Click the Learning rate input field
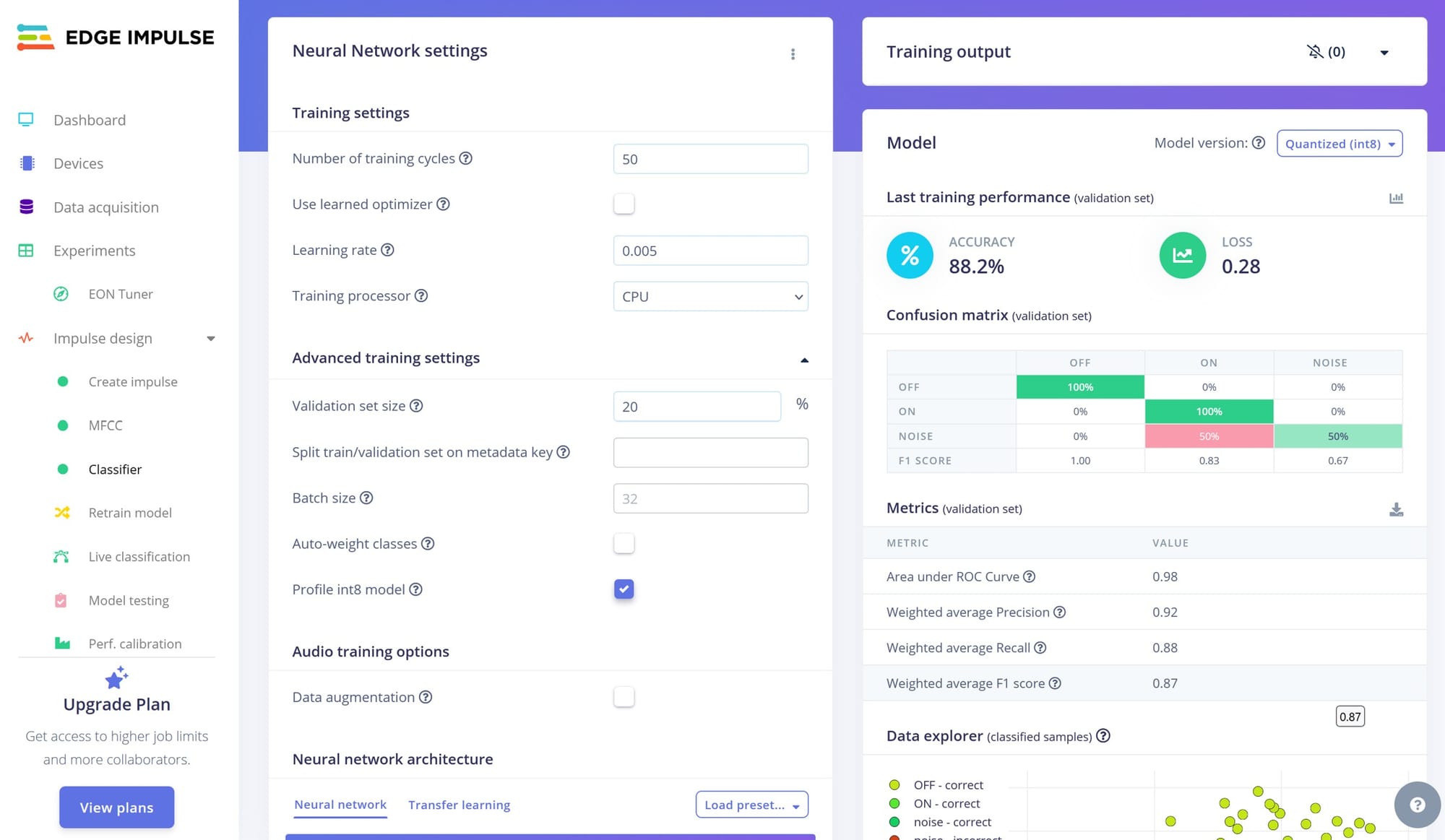This screenshot has height=840, width=1445. [711, 251]
